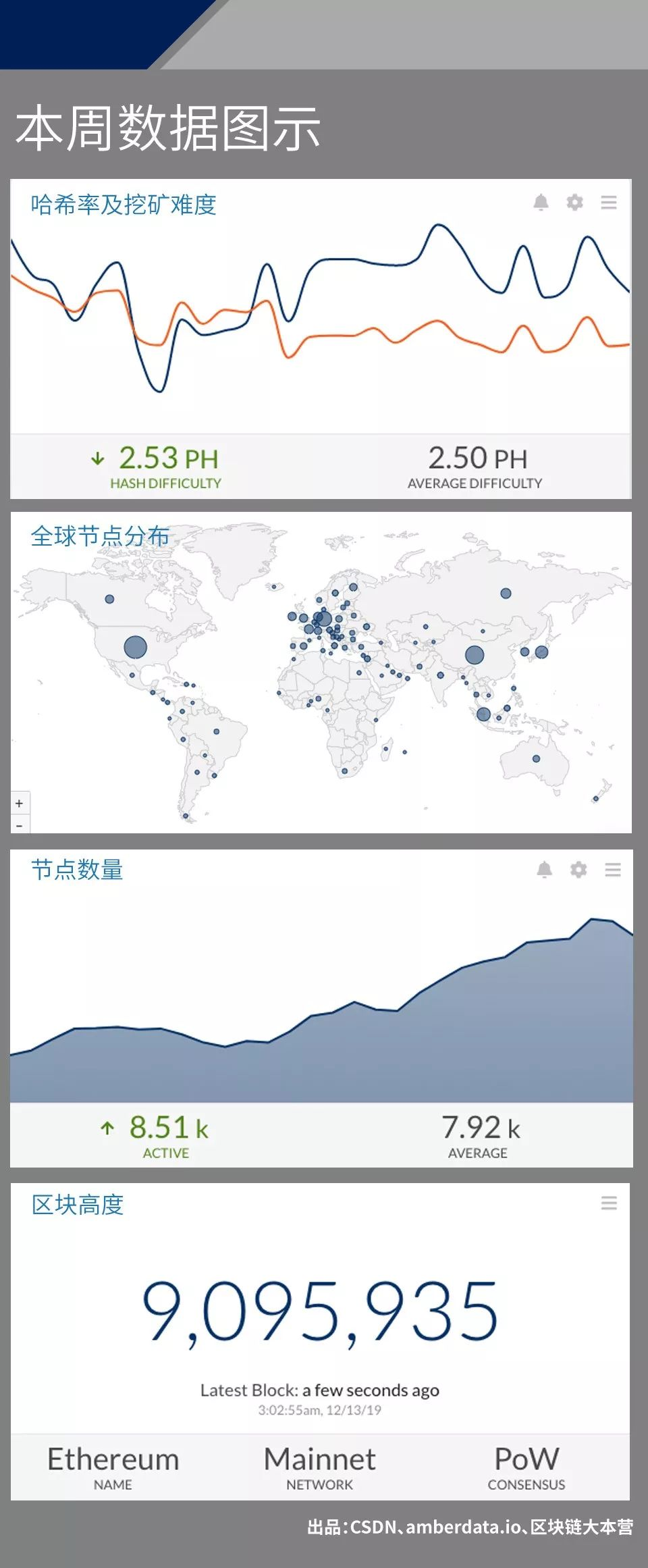Click the NETWORK label under Mainnet
This screenshot has width=648, height=1568.
(320, 1485)
